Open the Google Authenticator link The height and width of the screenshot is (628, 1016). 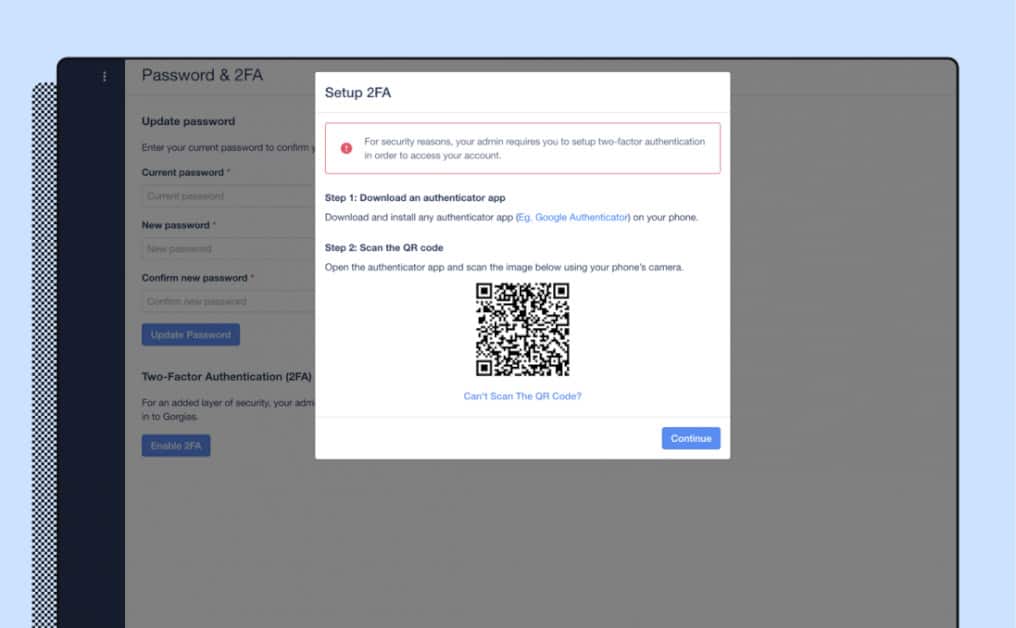[573, 217]
